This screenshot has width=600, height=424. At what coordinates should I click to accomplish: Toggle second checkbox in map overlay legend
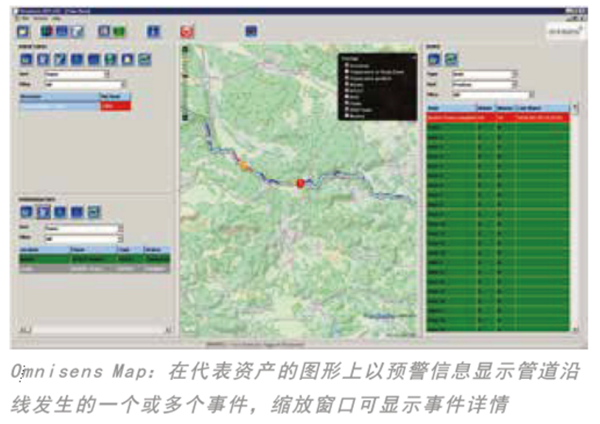click(345, 73)
